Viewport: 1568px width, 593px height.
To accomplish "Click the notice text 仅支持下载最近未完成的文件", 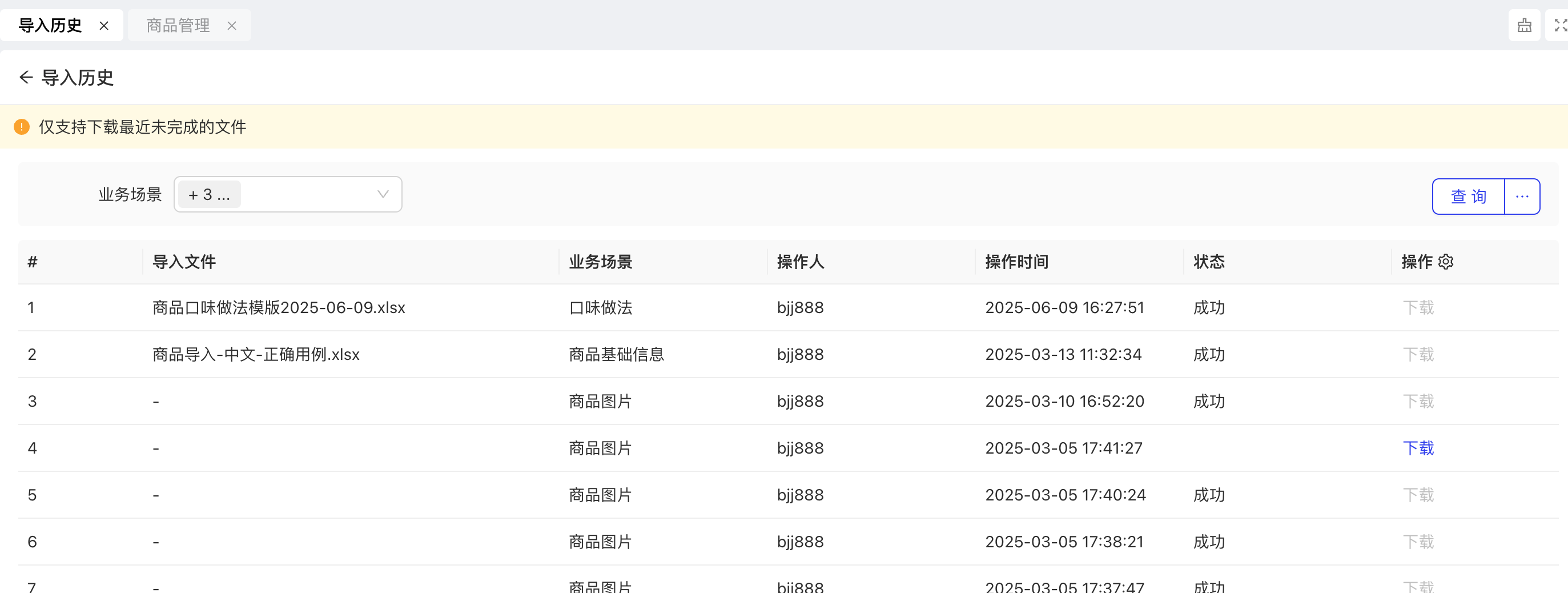I will (x=142, y=127).
